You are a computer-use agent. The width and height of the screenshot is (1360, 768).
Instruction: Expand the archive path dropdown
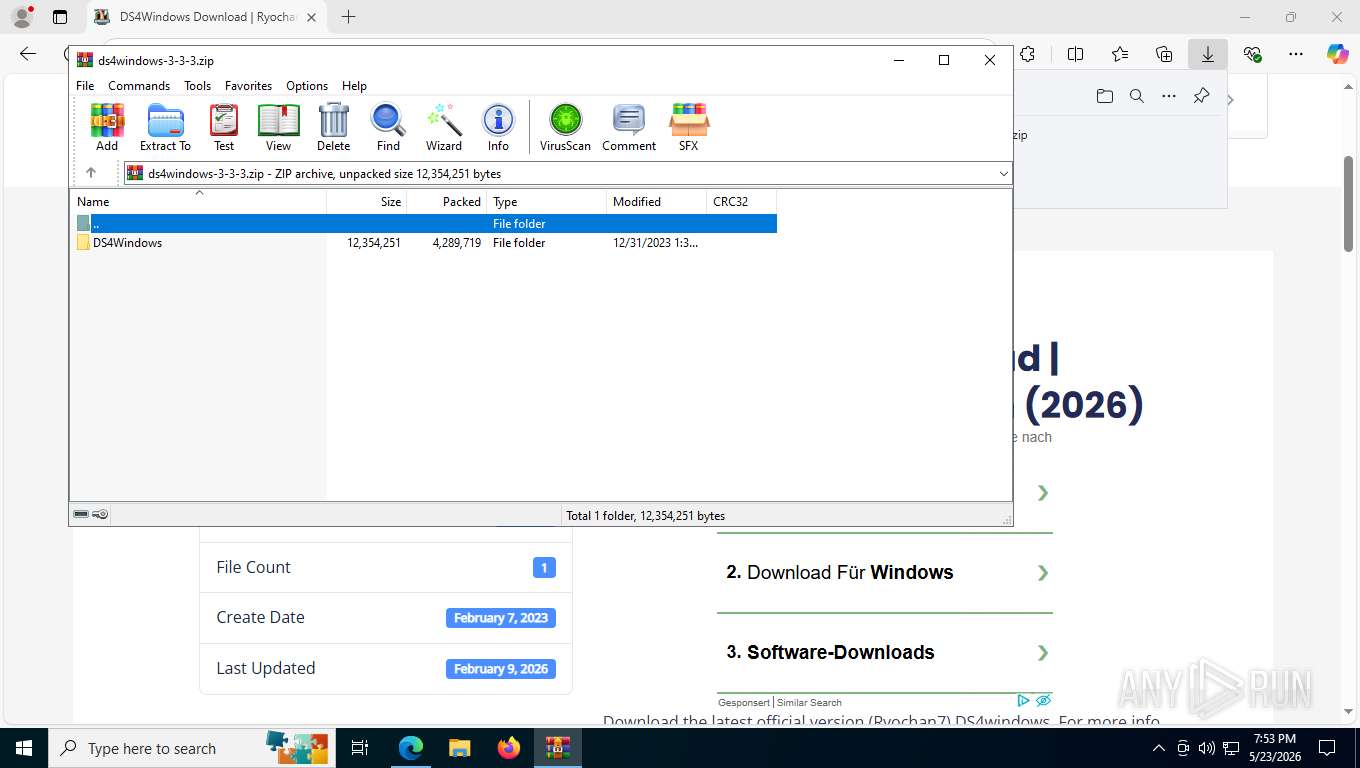[x=1003, y=174]
